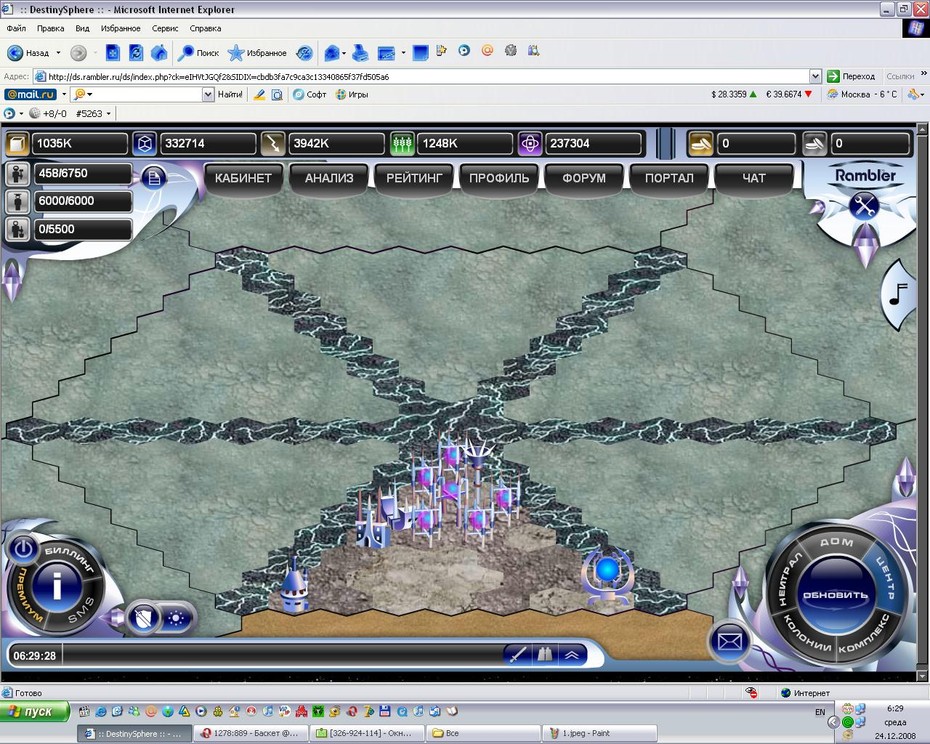Go to НЕЙТРАЛ on navigation wheel
Screen dimensions: 930x744
[x=789, y=580]
